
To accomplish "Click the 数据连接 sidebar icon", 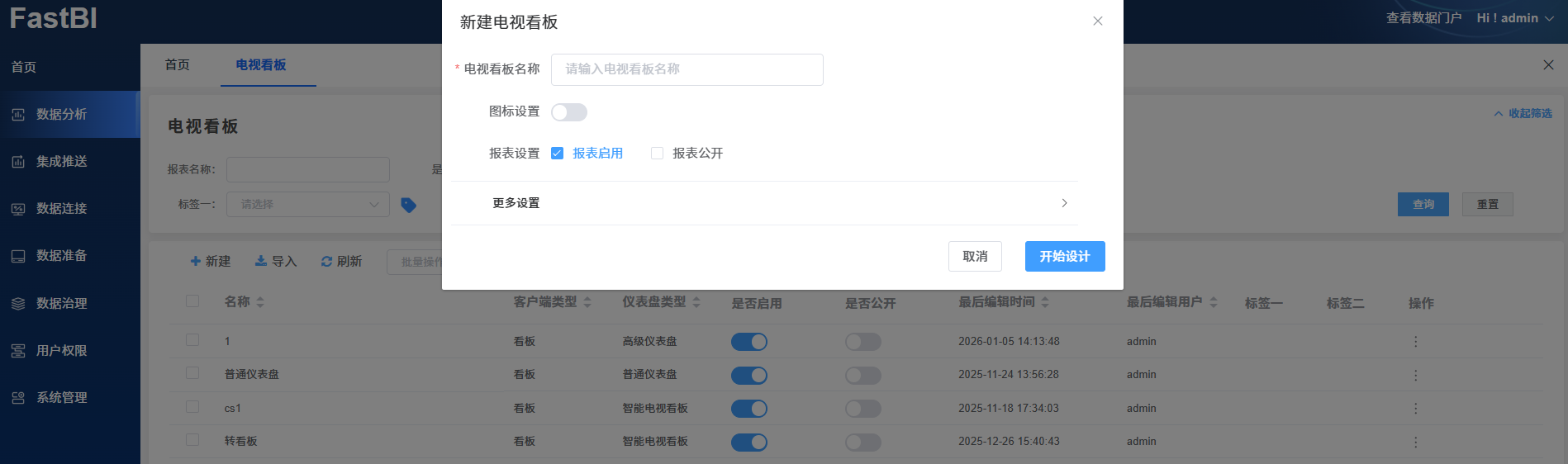I will pos(18,209).
